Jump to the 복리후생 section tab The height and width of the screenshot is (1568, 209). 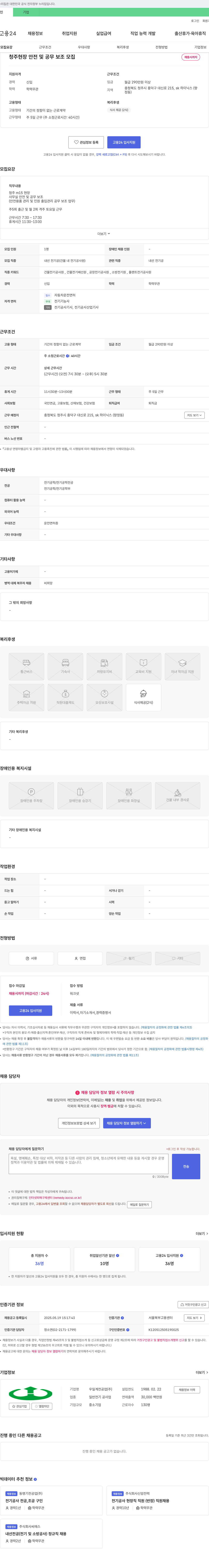pos(123,47)
